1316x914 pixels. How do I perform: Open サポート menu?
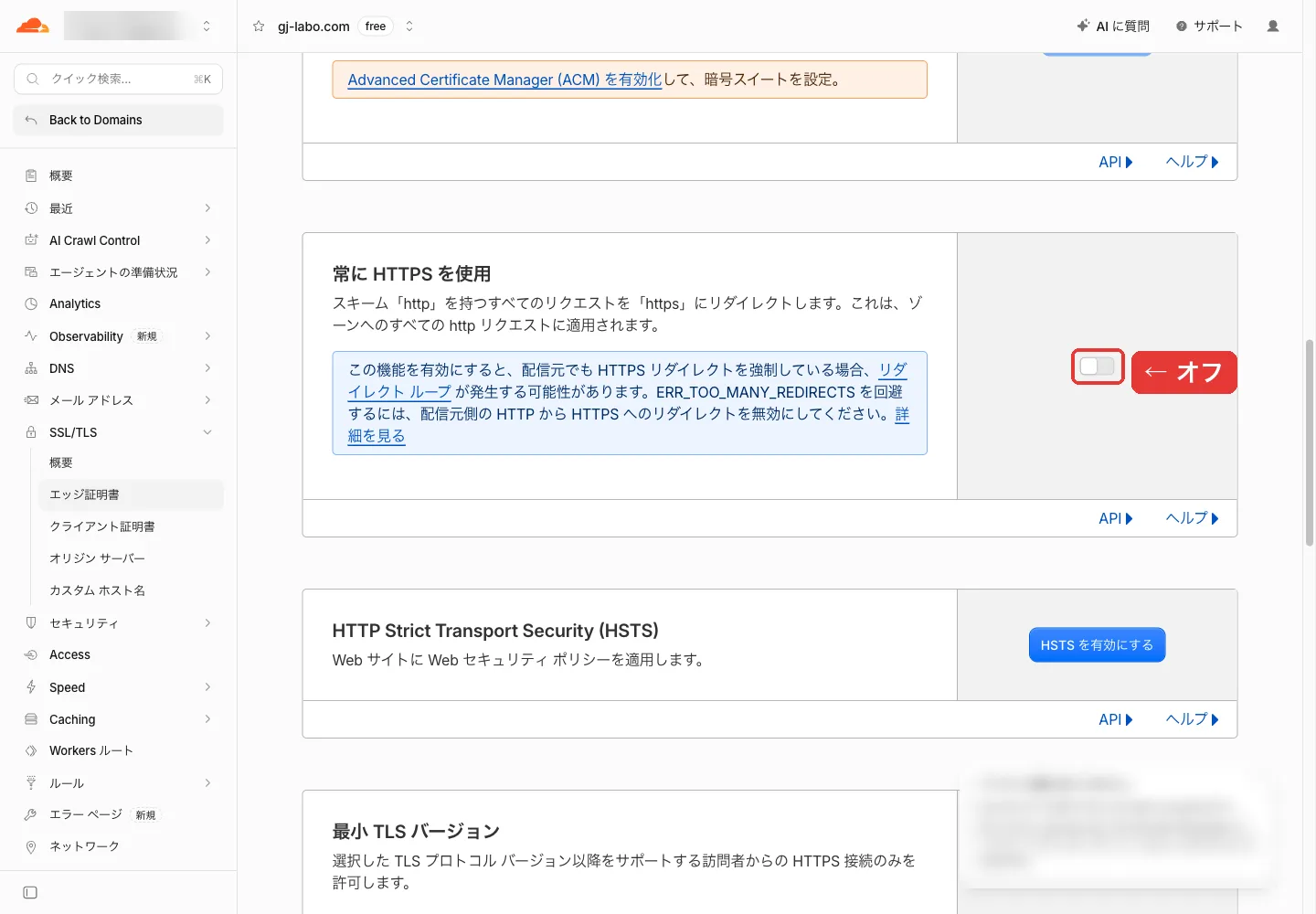(x=1209, y=27)
